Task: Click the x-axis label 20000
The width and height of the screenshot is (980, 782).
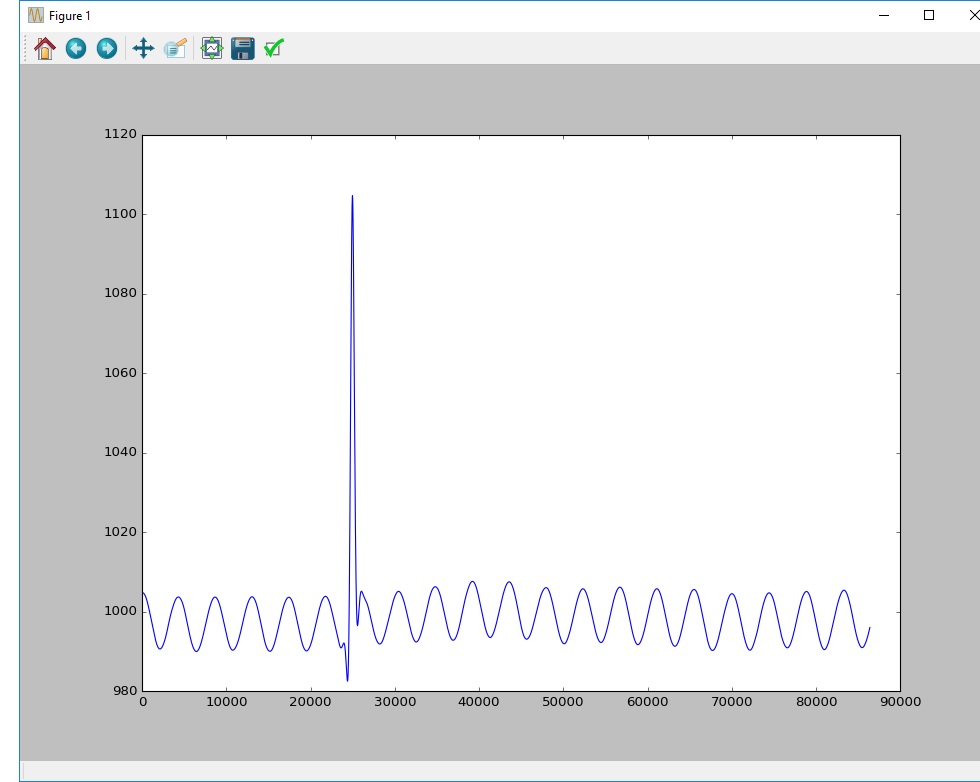Action: (x=311, y=702)
